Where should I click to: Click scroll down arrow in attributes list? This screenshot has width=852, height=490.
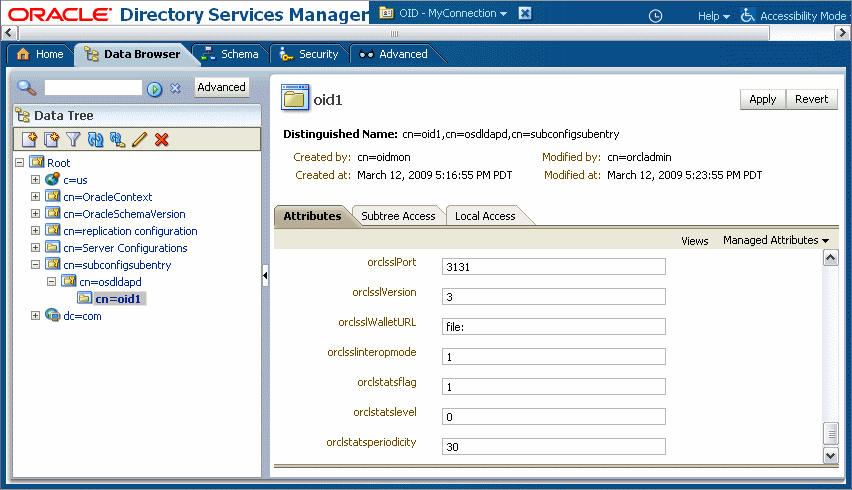point(830,456)
